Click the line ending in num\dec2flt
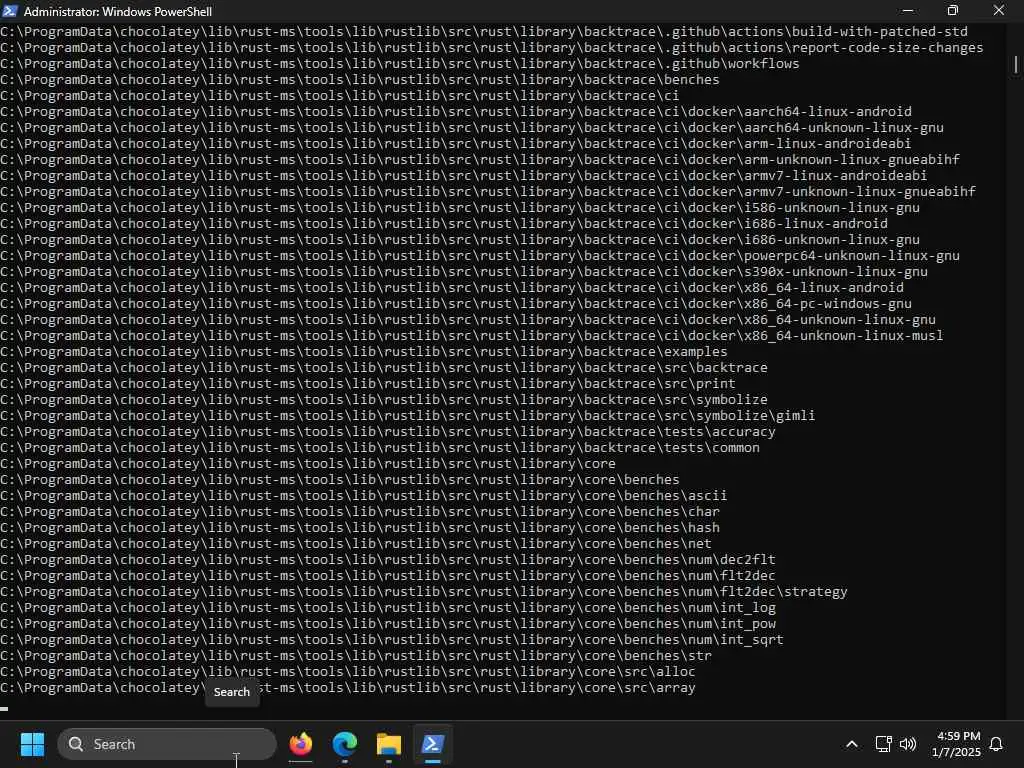The image size is (1024, 768). pos(388,560)
